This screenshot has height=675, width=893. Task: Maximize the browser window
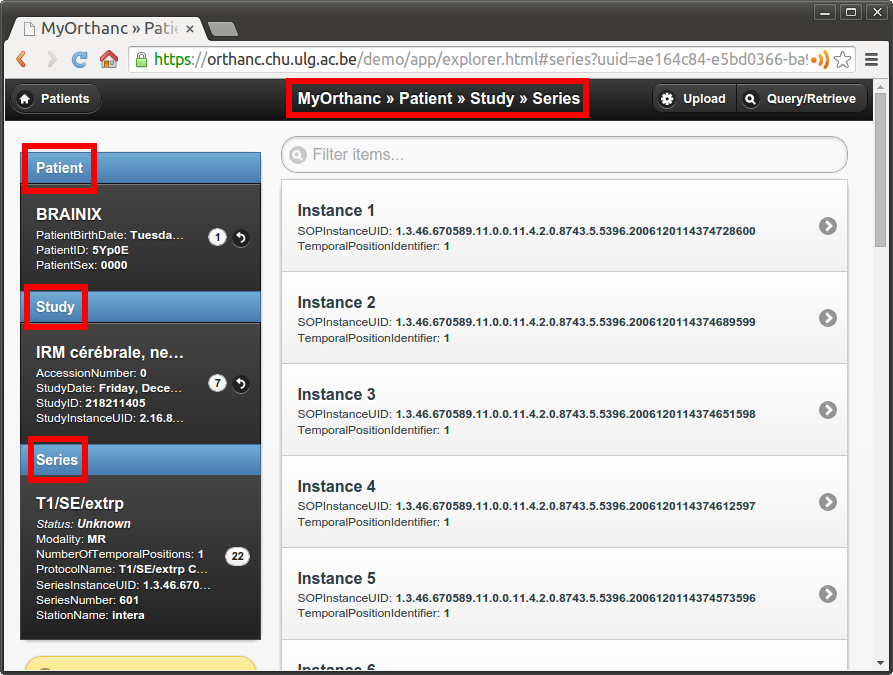point(851,12)
